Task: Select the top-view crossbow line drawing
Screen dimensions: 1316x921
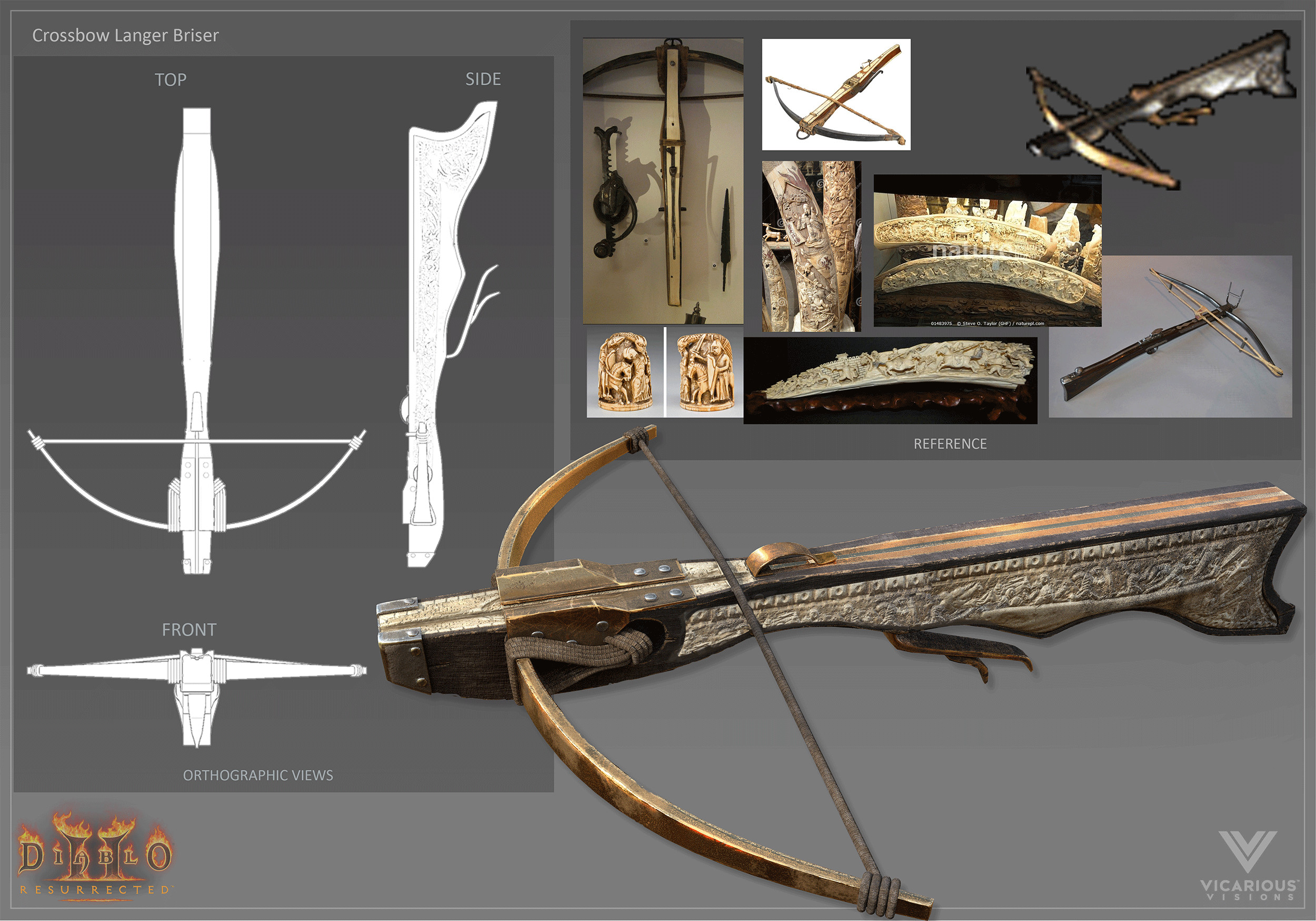Action: (x=196, y=341)
